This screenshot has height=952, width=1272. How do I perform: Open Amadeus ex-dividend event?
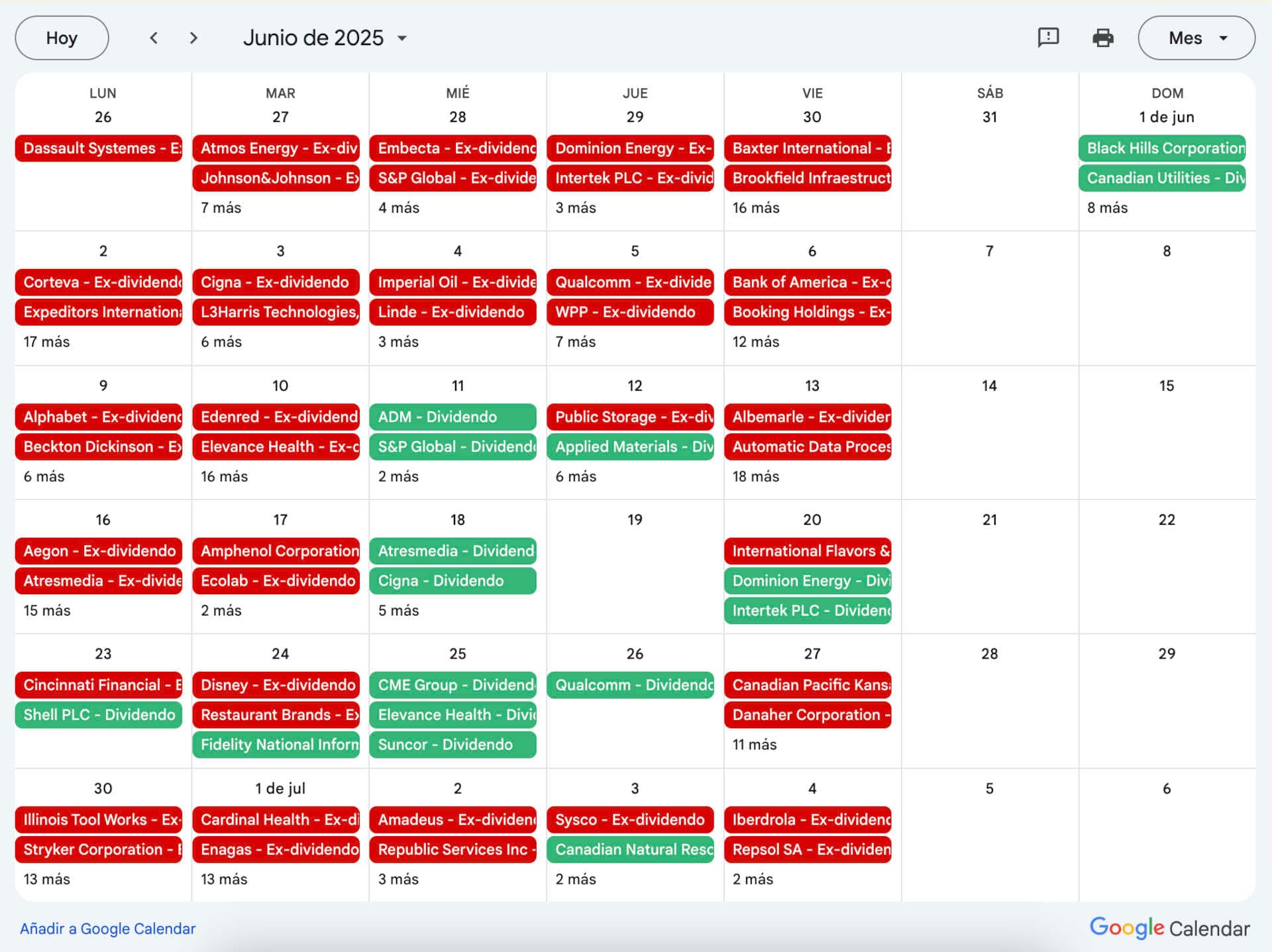pos(453,820)
